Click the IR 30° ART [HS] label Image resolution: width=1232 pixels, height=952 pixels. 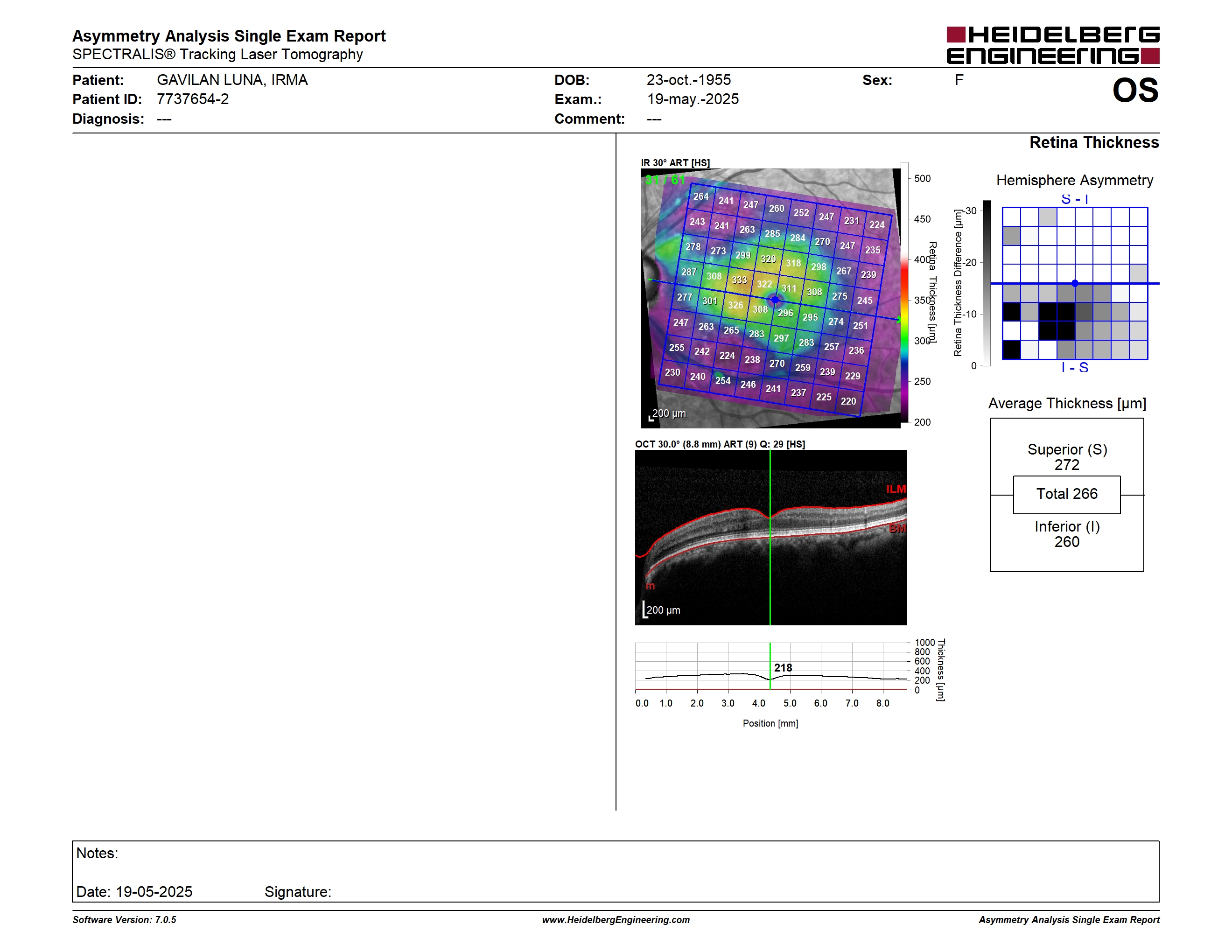point(675,163)
